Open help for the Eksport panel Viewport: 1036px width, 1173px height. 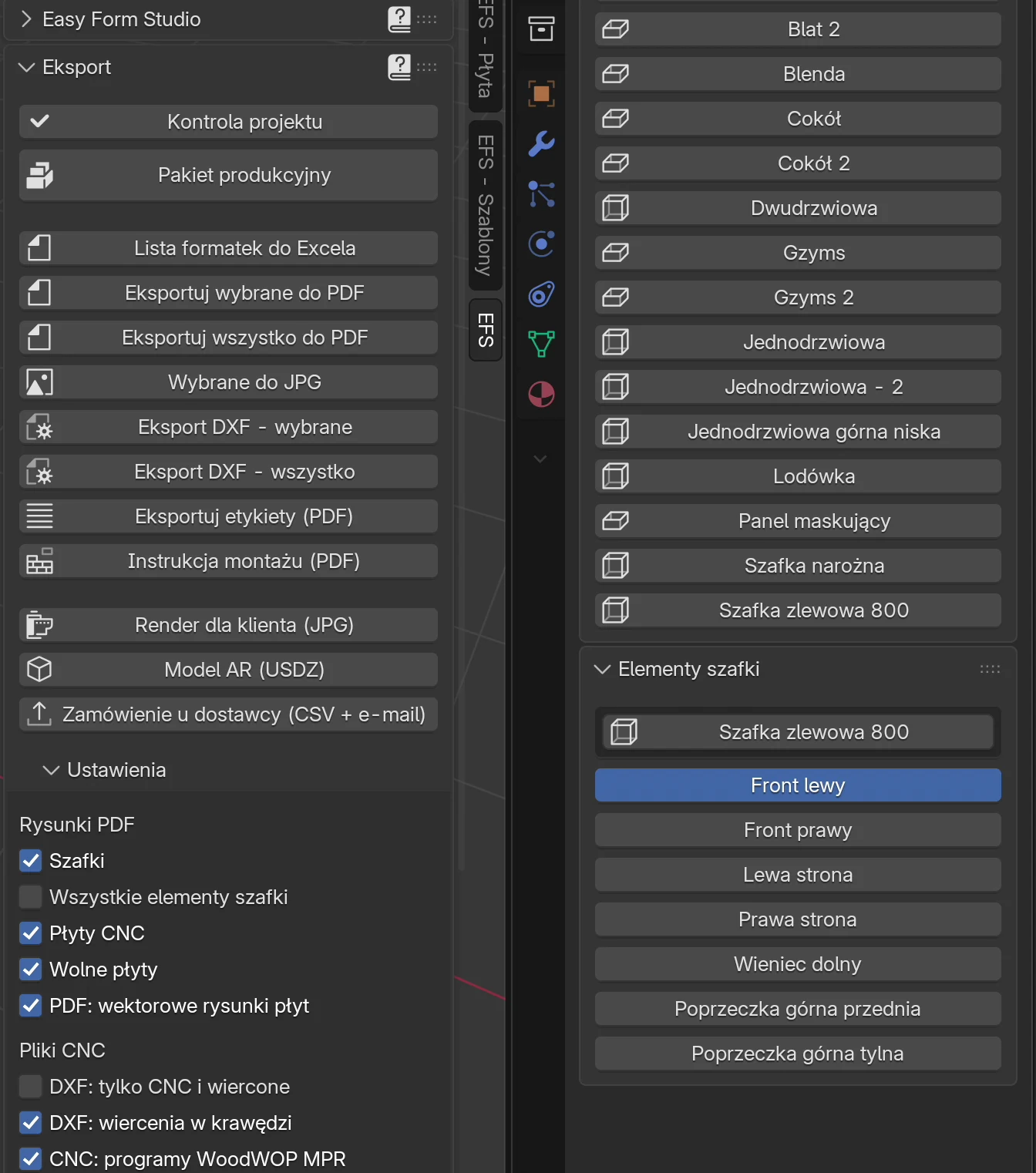(x=399, y=67)
